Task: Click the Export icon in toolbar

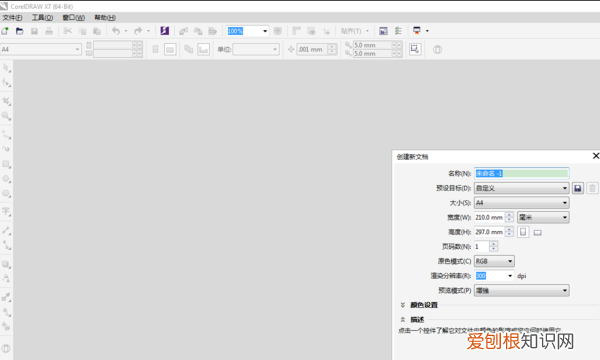Action: (x=198, y=31)
